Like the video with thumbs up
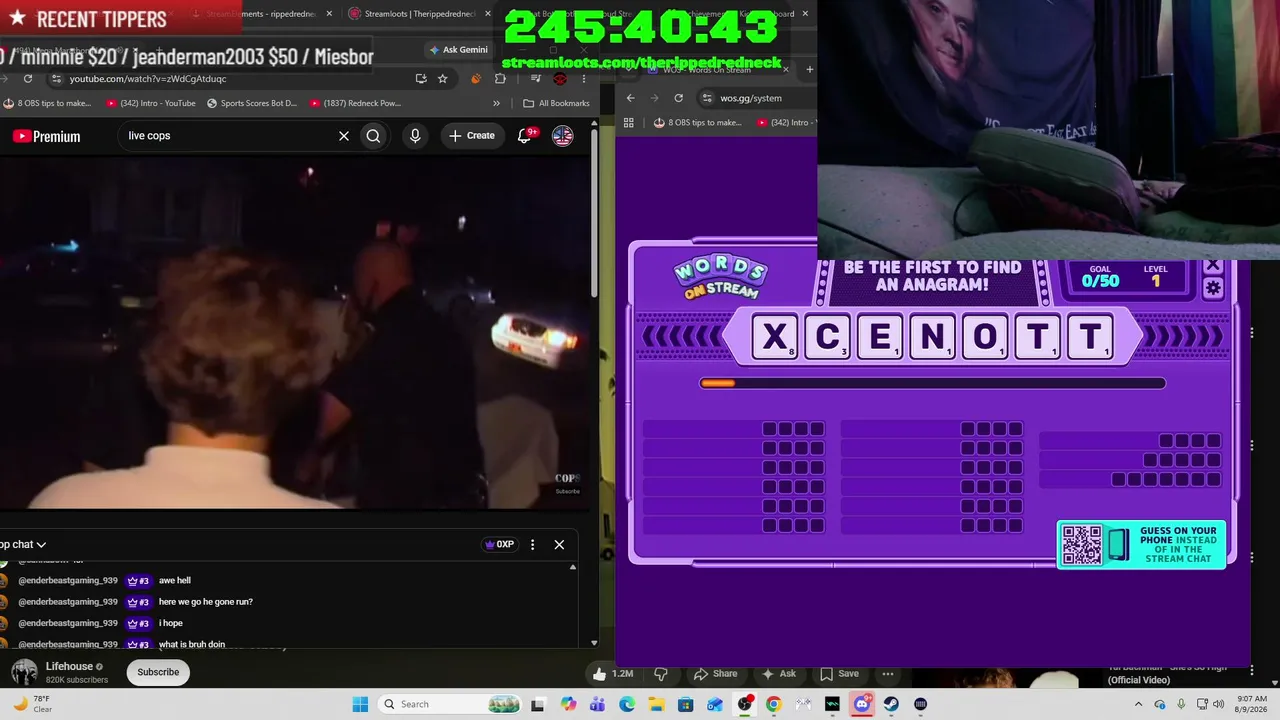1280x720 pixels. (599, 674)
